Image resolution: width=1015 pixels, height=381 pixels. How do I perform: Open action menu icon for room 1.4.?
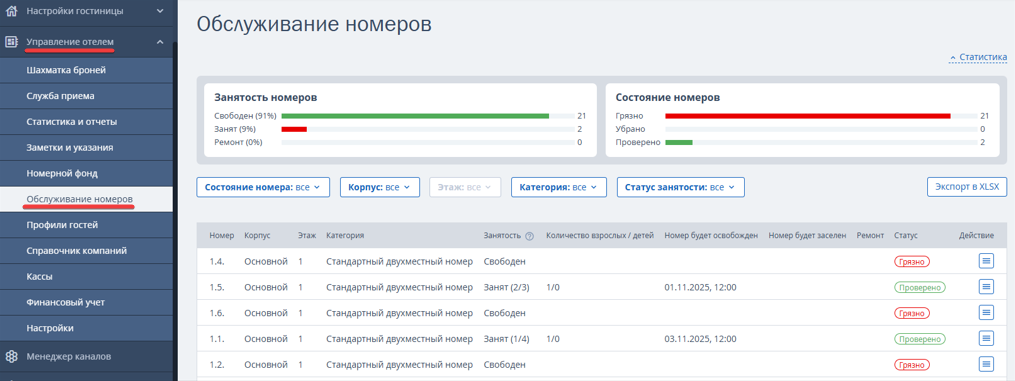(986, 261)
